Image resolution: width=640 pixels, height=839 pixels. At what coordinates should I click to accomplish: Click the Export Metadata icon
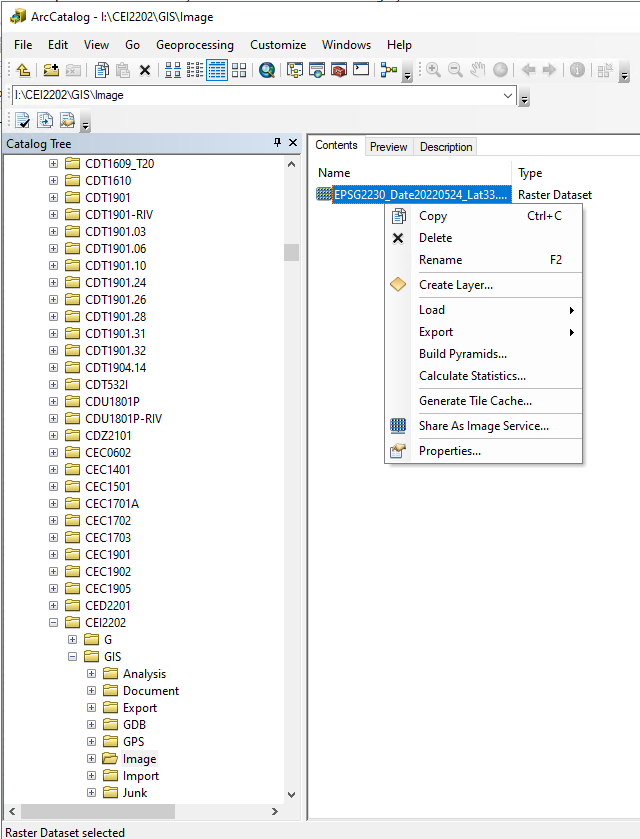pyautogui.click(x=45, y=120)
